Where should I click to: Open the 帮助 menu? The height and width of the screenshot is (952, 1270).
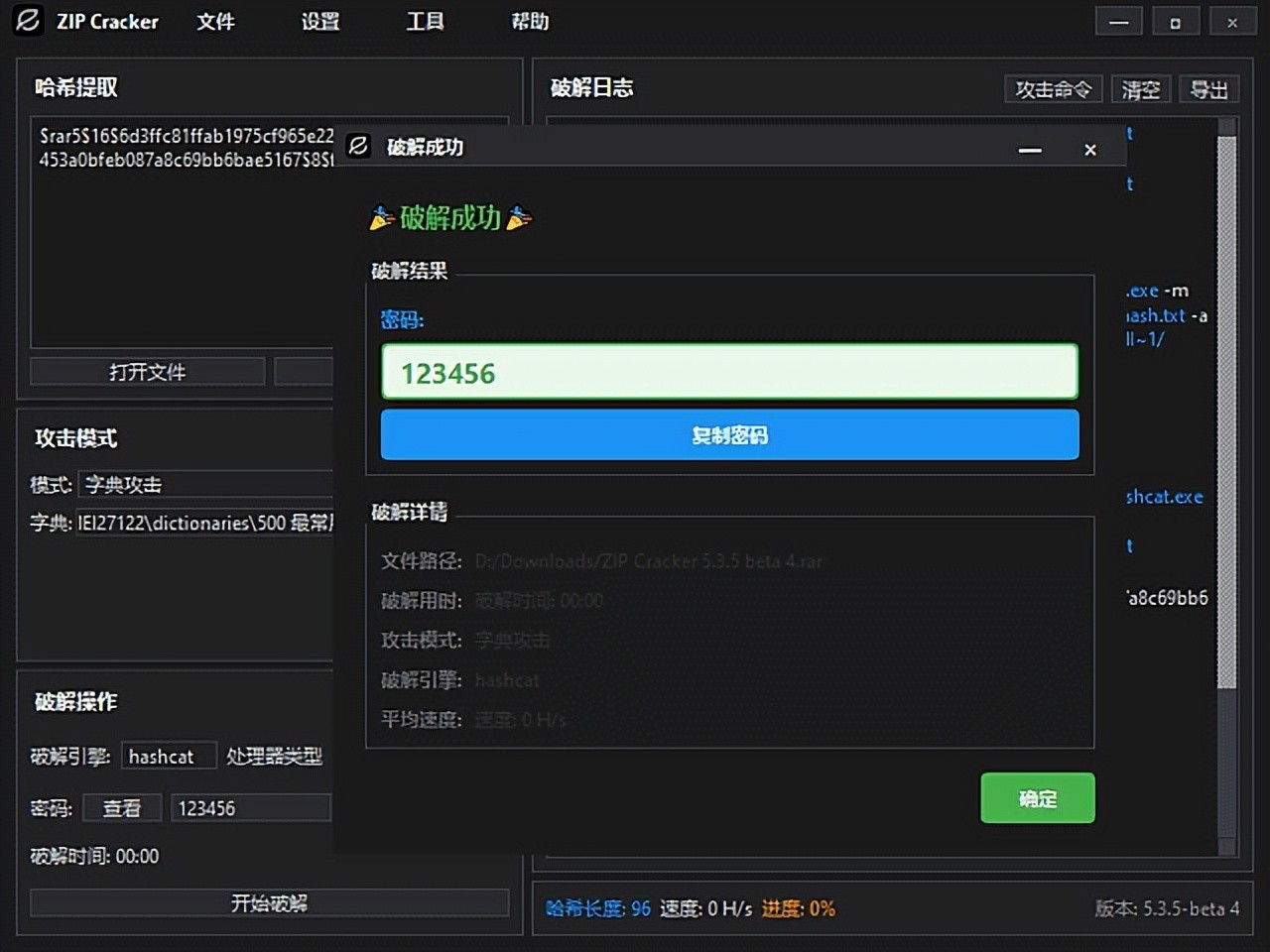530,22
